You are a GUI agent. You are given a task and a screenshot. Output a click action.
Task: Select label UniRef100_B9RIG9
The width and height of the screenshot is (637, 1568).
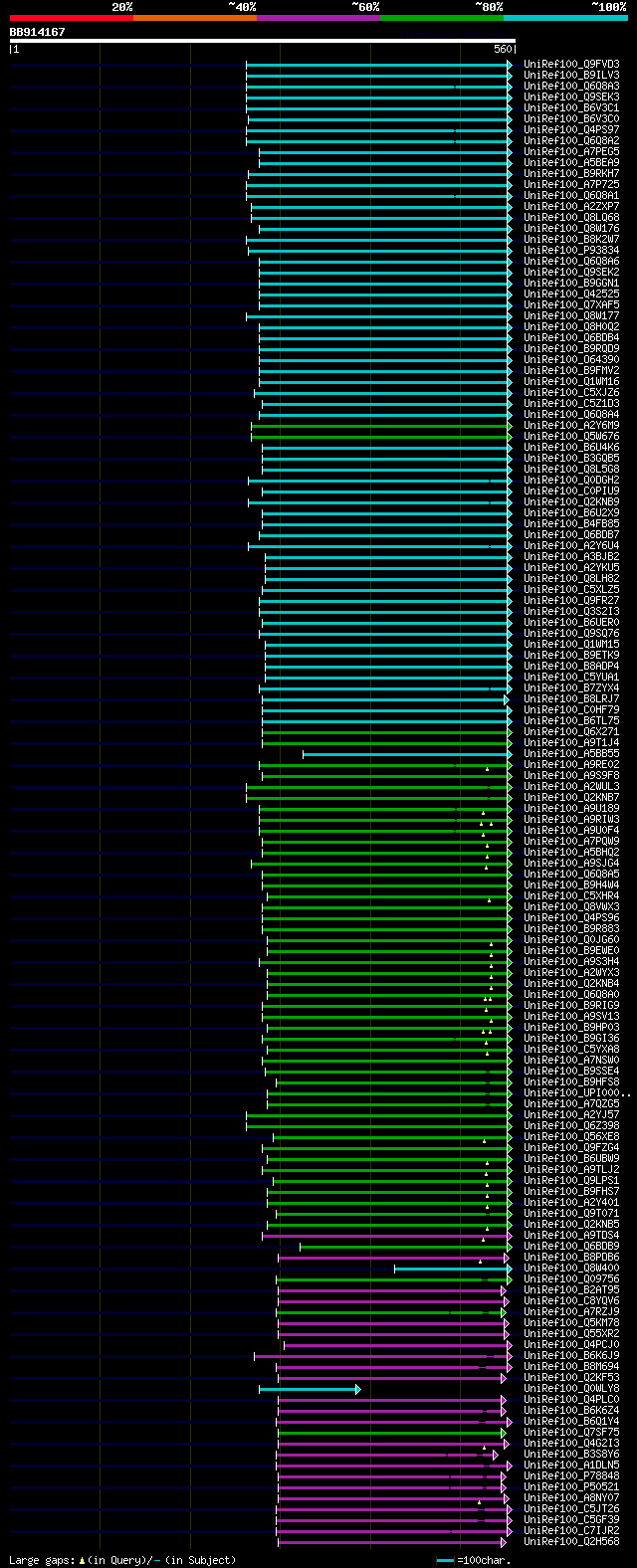571,1006
